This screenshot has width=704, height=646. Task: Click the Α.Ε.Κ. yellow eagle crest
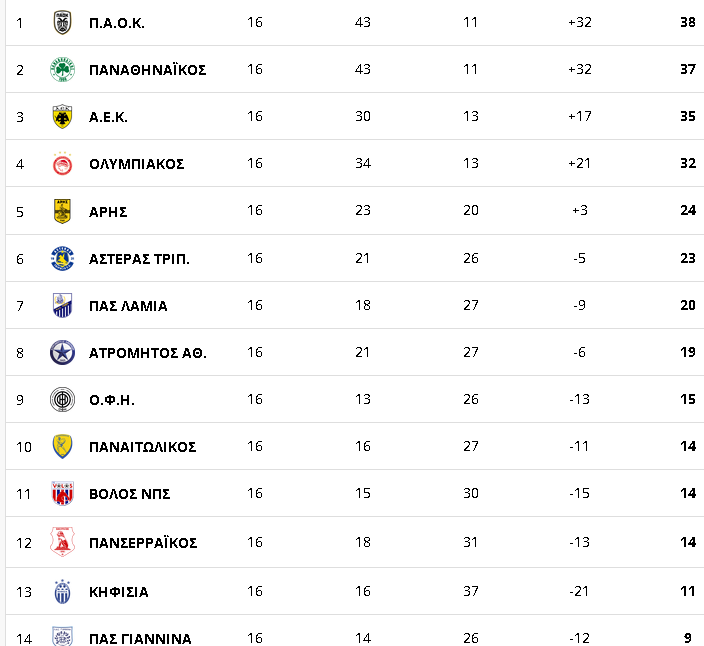62,117
